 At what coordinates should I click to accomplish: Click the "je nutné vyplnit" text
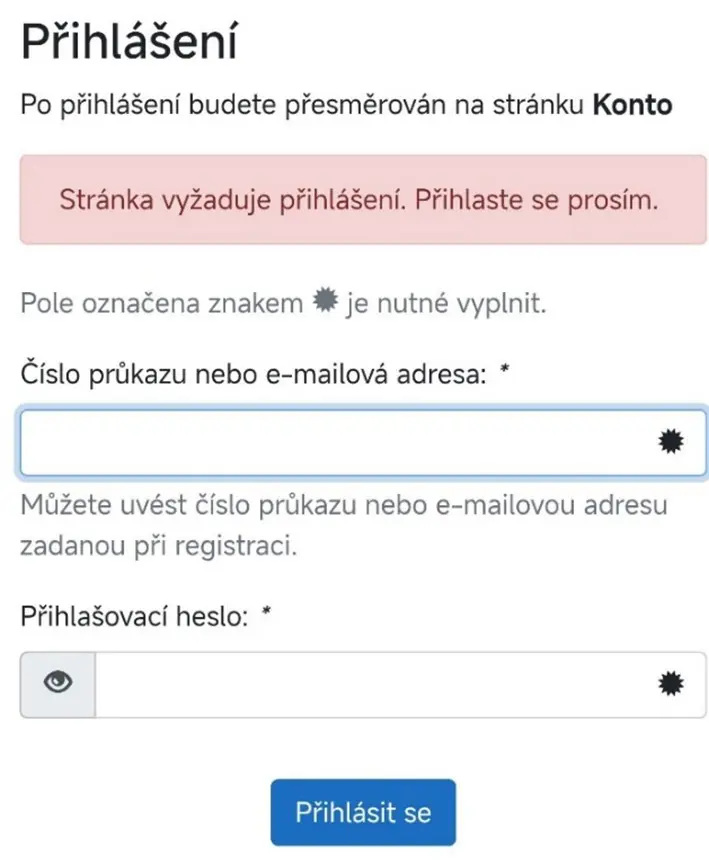pyautogui.click(x=446, y=303)
